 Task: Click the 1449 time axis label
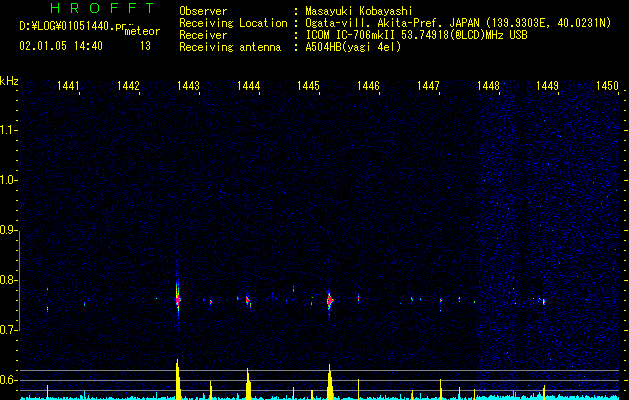point(548,86)
